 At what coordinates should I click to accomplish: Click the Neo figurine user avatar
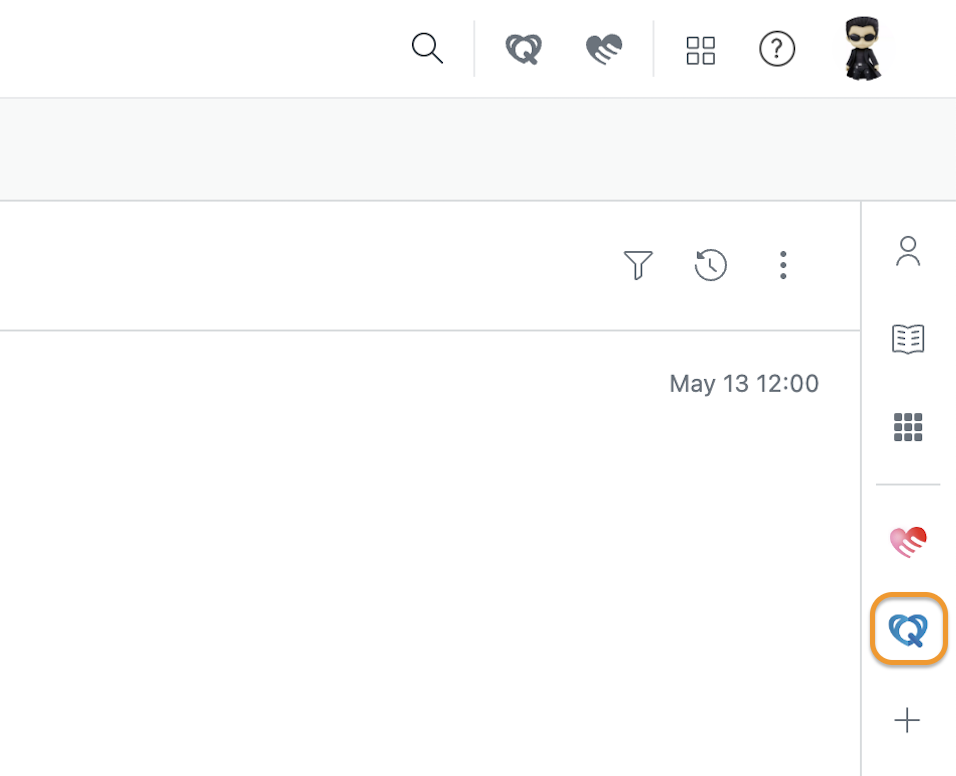coord(862,48)
